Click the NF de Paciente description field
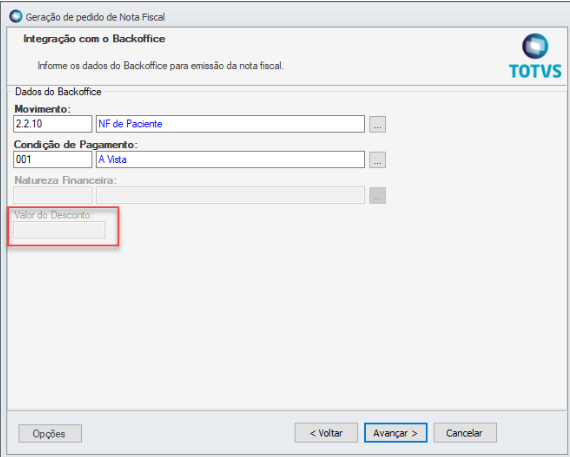Image resolution: width=570 pixels, height=457 pixels. tap(230, 124)
